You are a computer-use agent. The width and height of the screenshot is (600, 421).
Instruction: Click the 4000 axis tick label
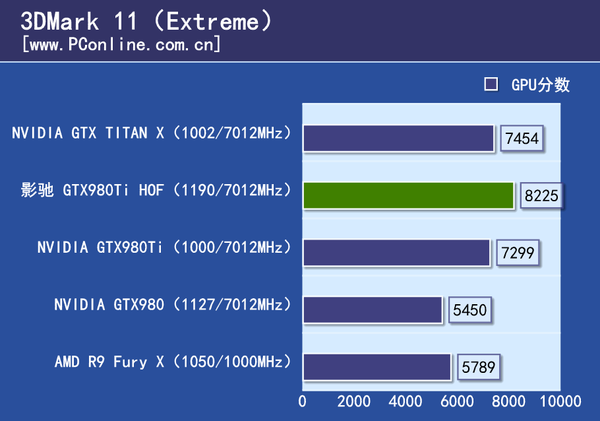tap(405, 401)
